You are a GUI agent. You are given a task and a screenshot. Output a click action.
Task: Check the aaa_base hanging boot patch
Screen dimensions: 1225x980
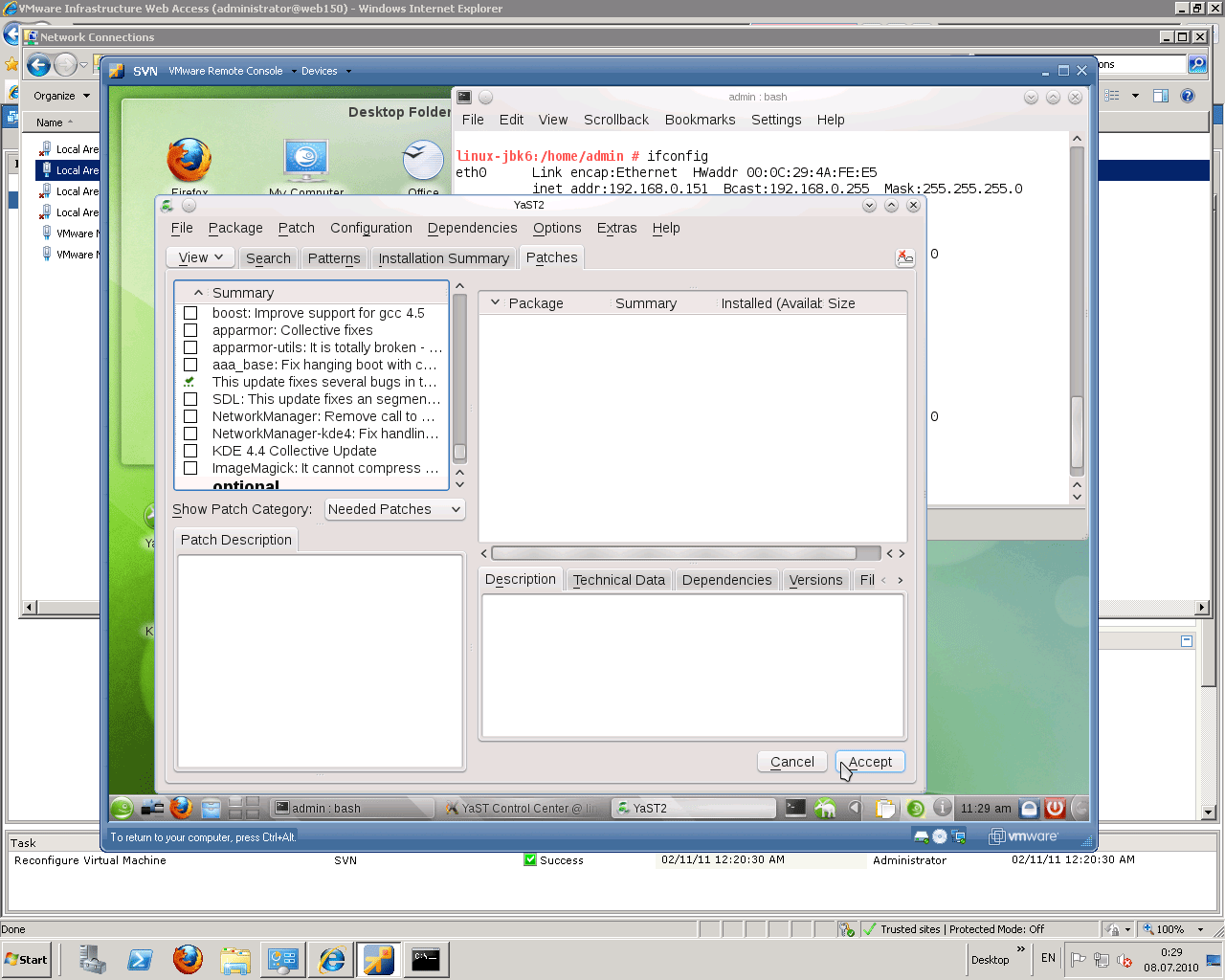(190, 365)
